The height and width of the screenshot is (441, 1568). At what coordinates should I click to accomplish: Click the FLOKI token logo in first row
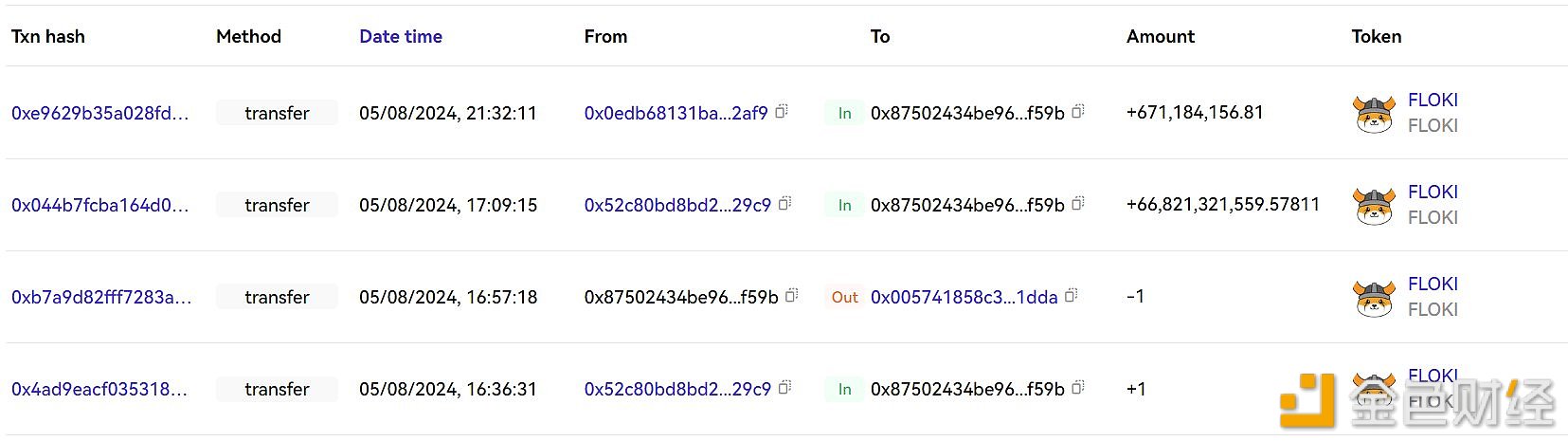click(1374, 114)
